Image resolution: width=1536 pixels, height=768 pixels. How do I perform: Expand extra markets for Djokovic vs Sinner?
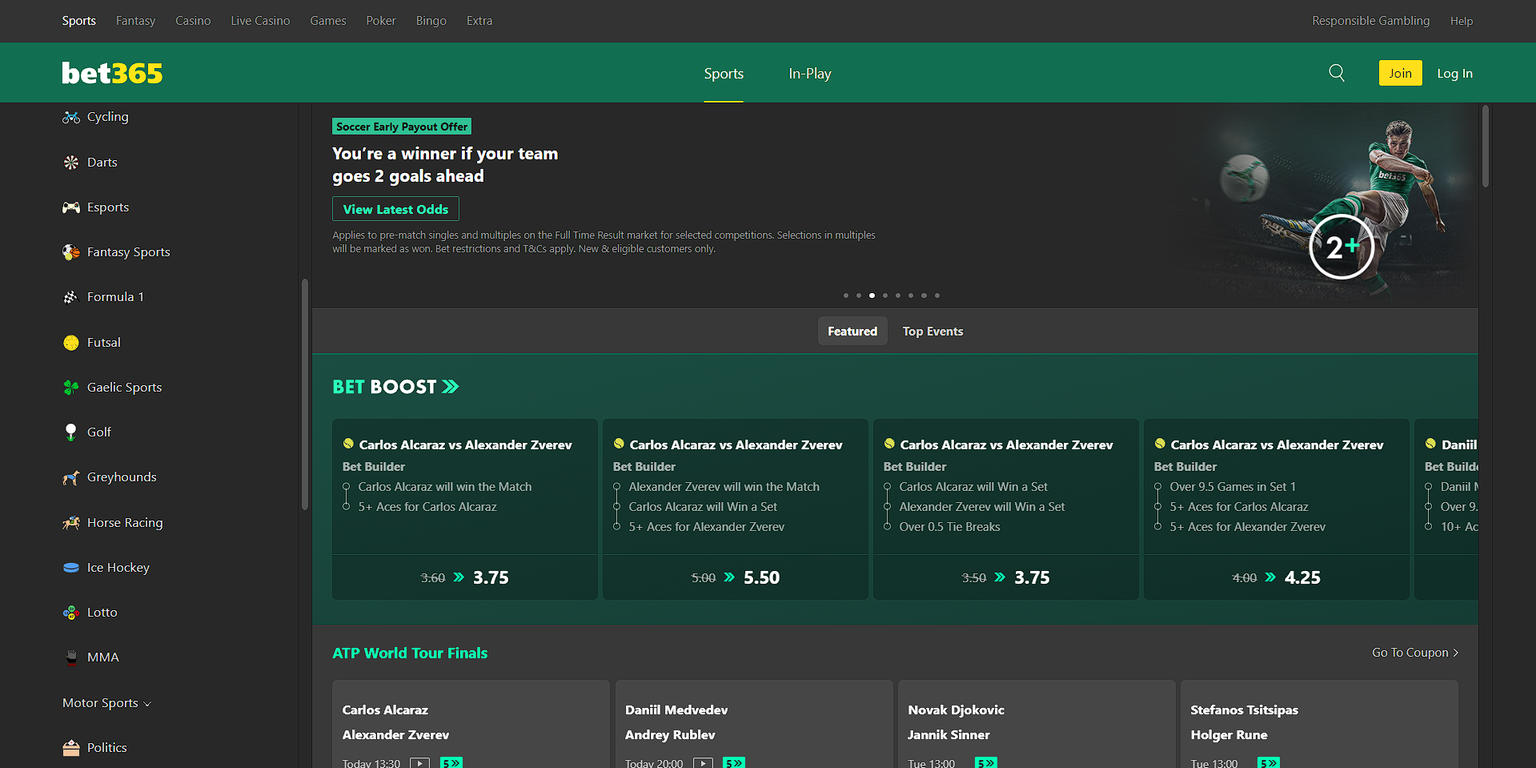(985, 761)
